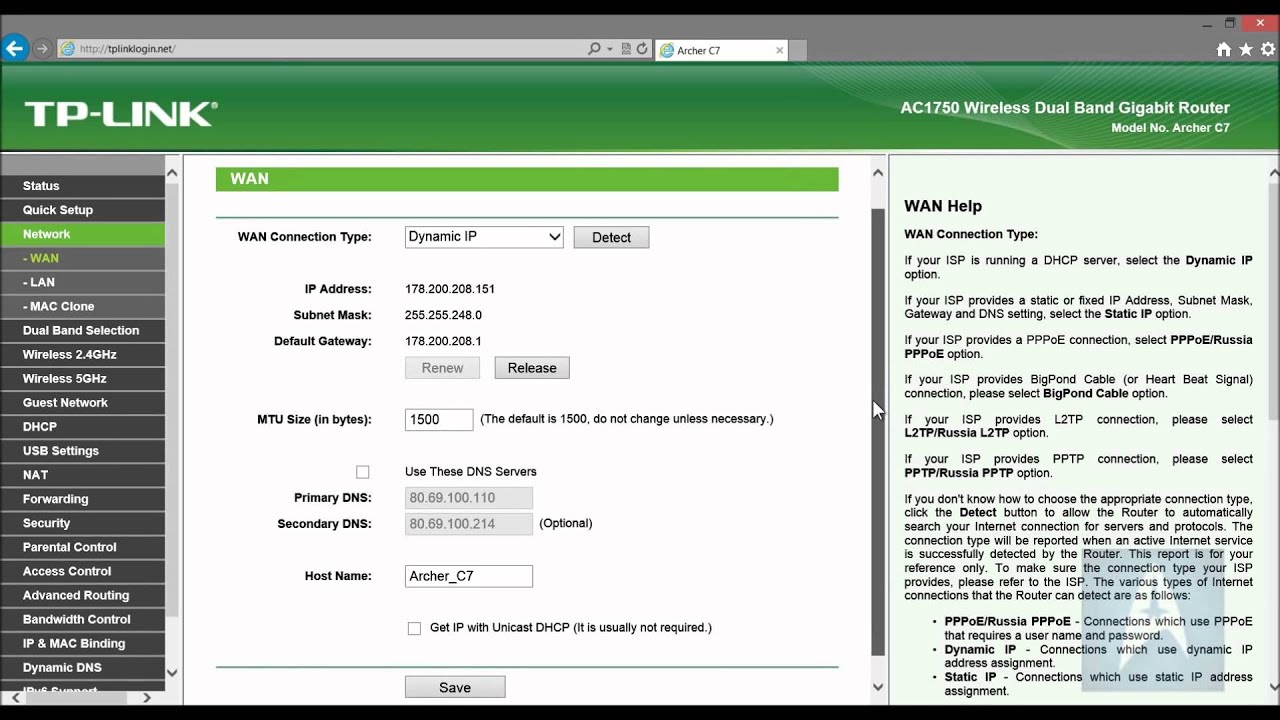Click sidebar scroll up arrow
The image size is (1280, 720).
(171, 173)
